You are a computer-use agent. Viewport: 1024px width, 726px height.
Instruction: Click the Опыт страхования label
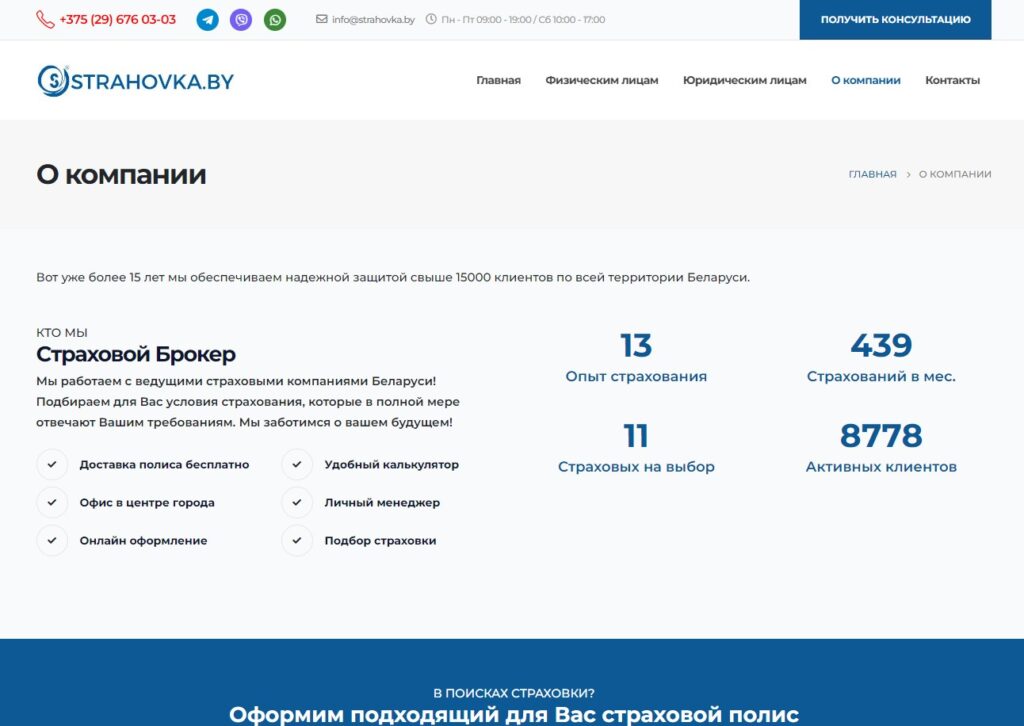[636, 376]
